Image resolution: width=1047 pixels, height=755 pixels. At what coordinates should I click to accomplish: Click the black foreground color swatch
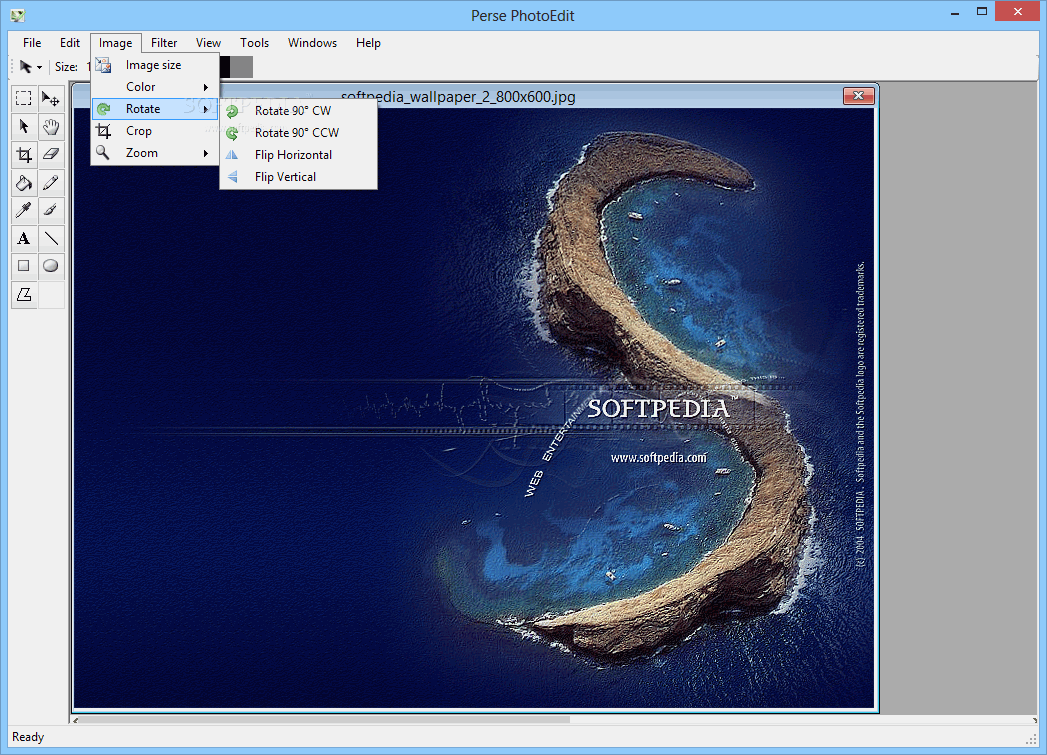coord(224,67)
